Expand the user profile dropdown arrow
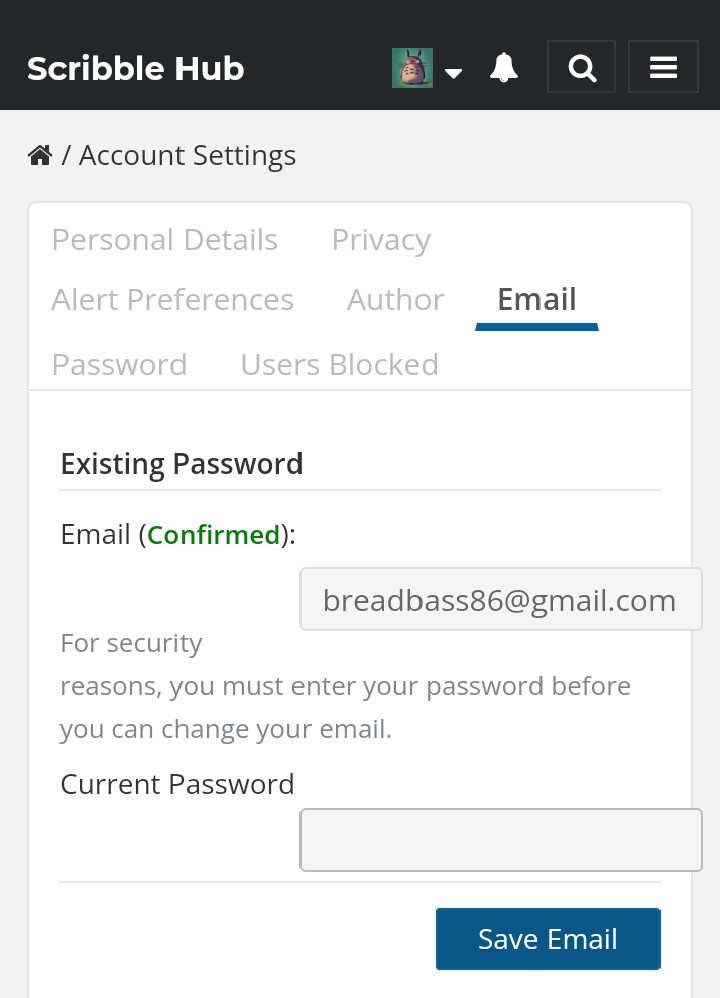This screenshot has height=998, width=720. tap(454, 72)
